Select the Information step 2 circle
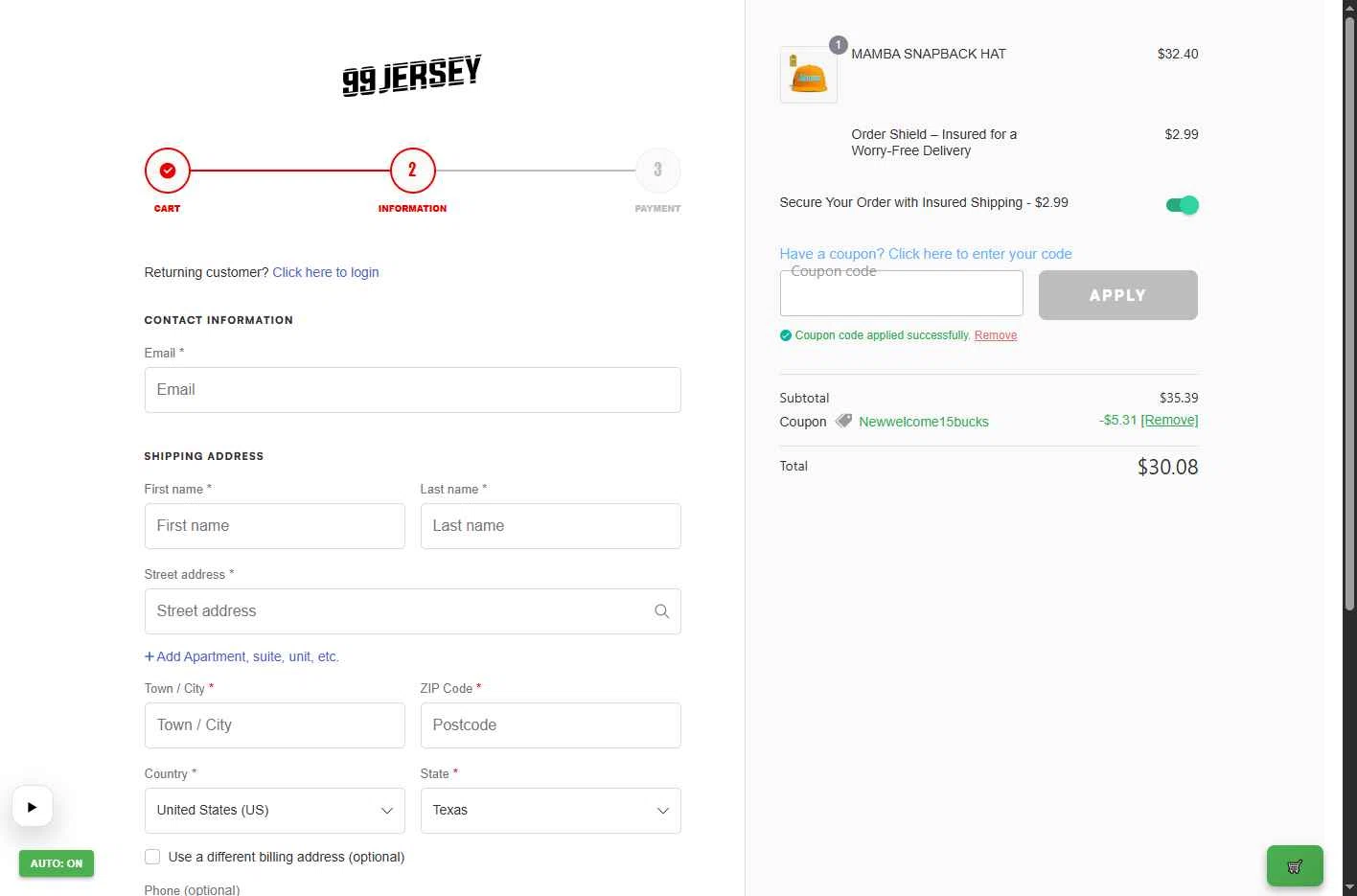 point(412,171)
